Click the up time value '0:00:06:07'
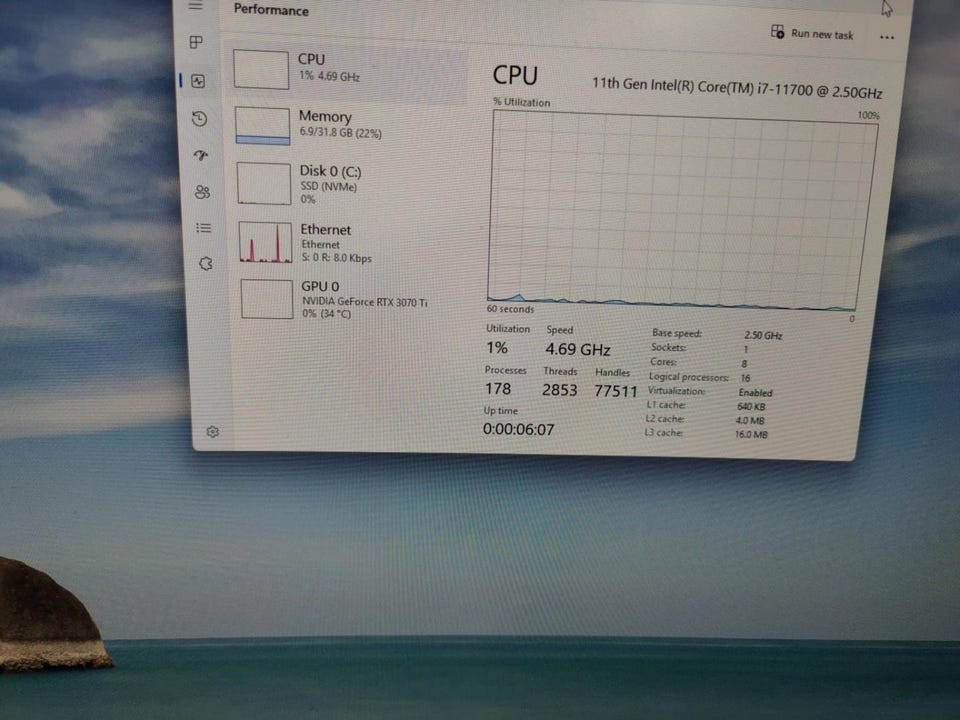 pos(519,429)
